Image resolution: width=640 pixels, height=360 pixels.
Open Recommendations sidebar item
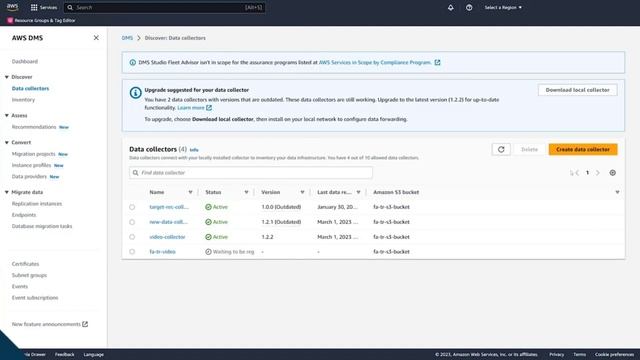tap(34, 127)
